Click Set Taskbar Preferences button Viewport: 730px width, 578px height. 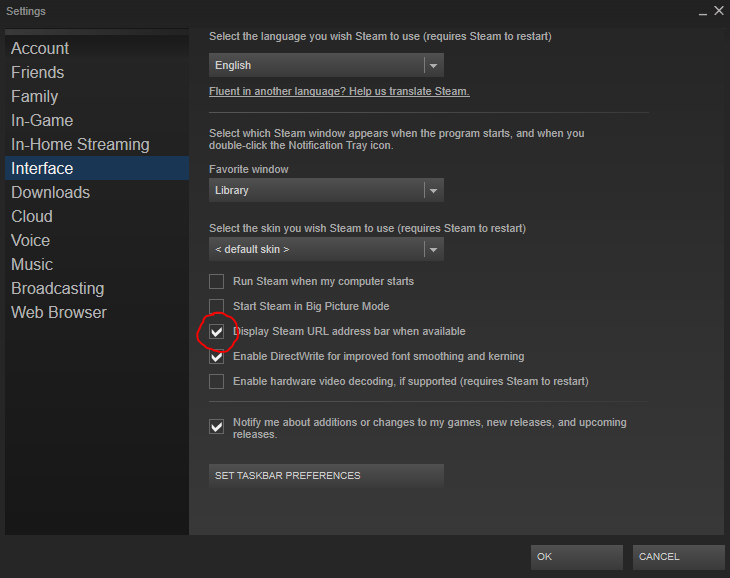tap(326, 476)
